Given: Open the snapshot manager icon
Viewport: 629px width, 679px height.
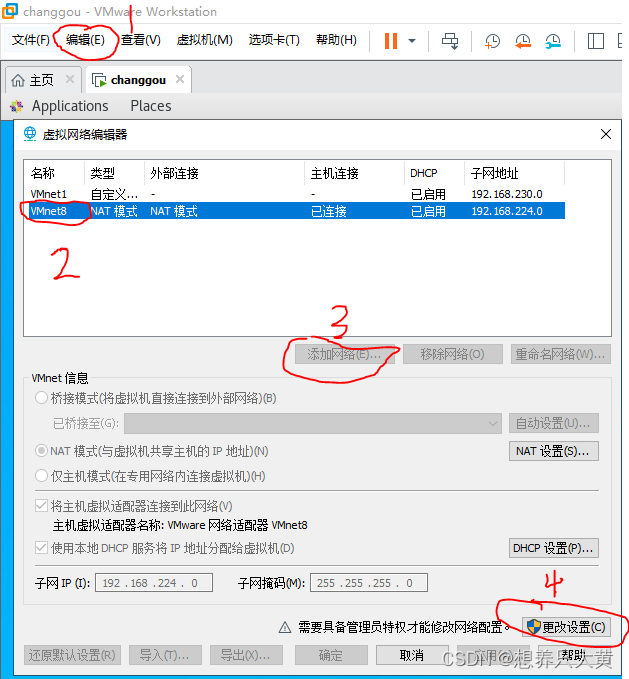Looking at the screenshot, I should [553, 41].
